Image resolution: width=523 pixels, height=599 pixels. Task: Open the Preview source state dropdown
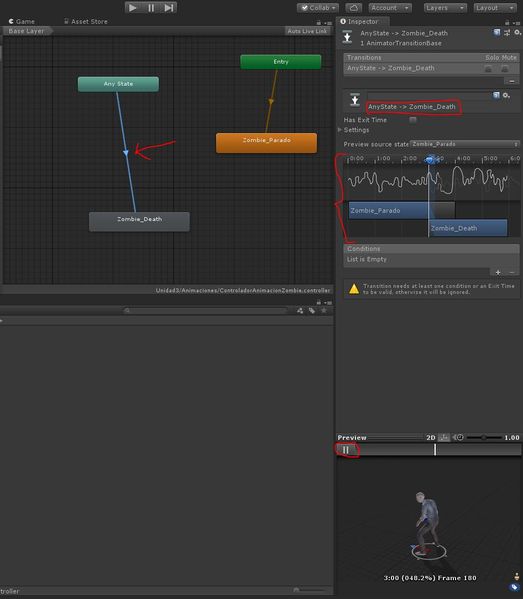[x=465, y=144]
